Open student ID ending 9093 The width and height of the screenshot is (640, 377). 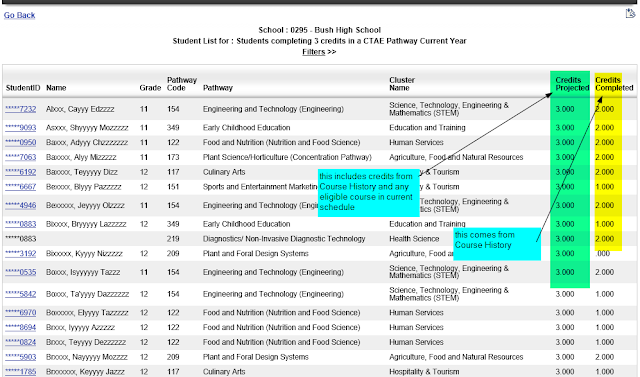[21, 128]
